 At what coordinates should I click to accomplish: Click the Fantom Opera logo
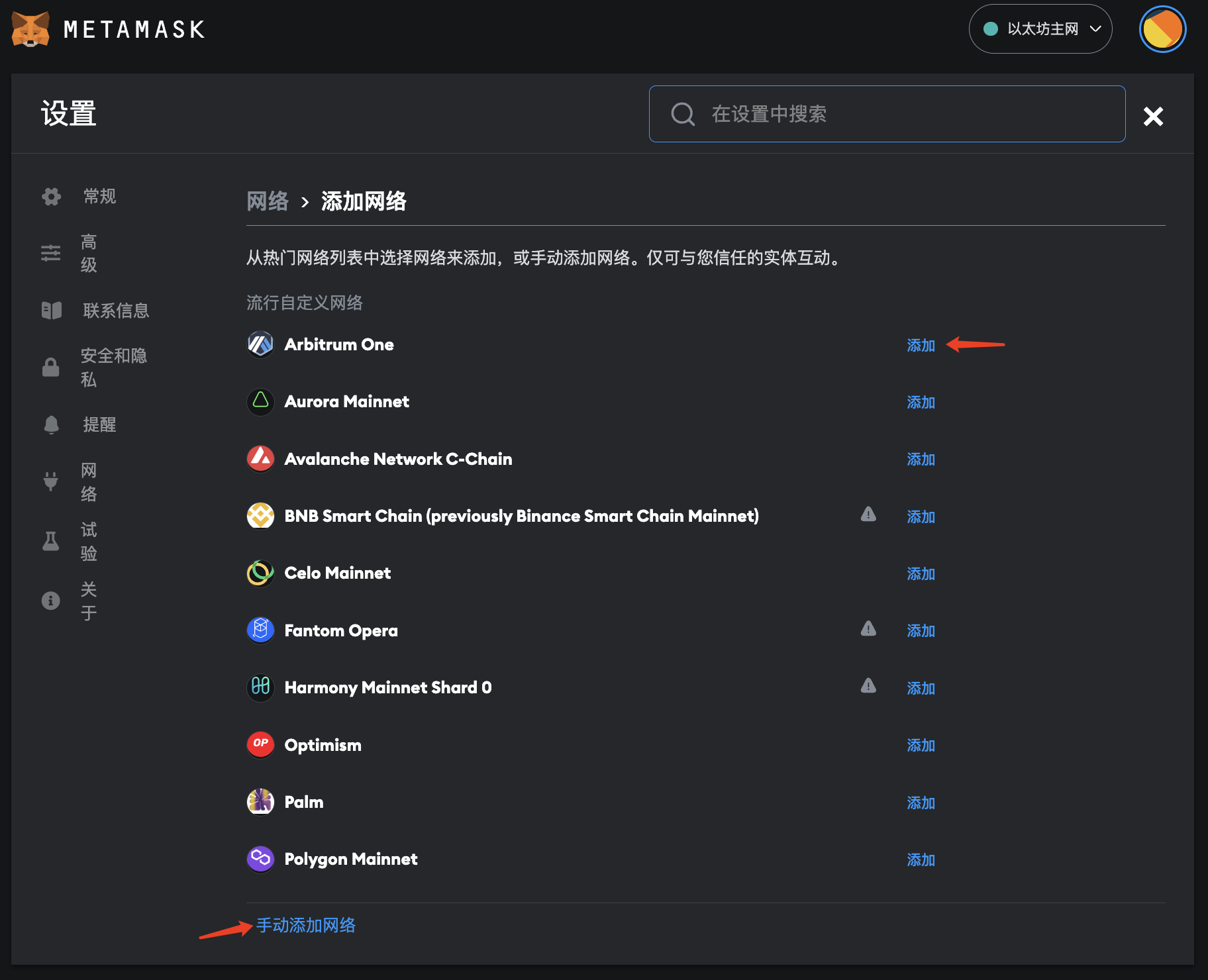260,630
